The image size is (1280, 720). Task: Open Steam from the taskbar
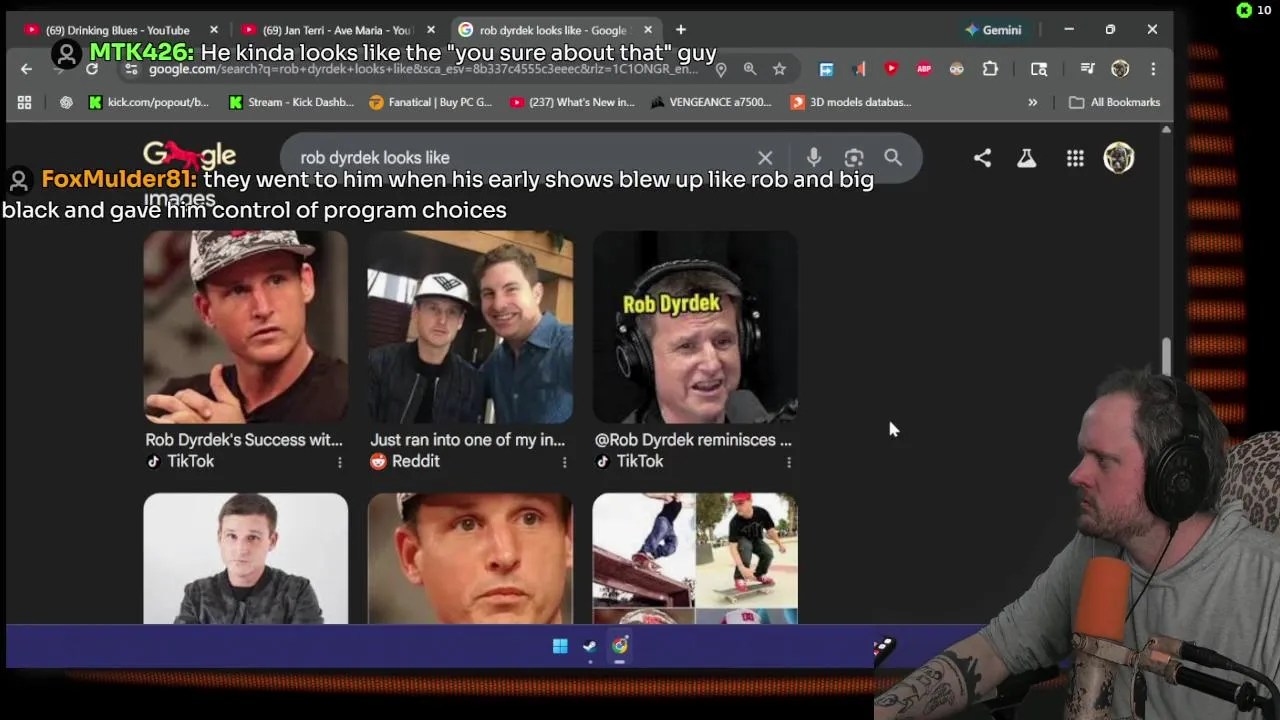590,646
